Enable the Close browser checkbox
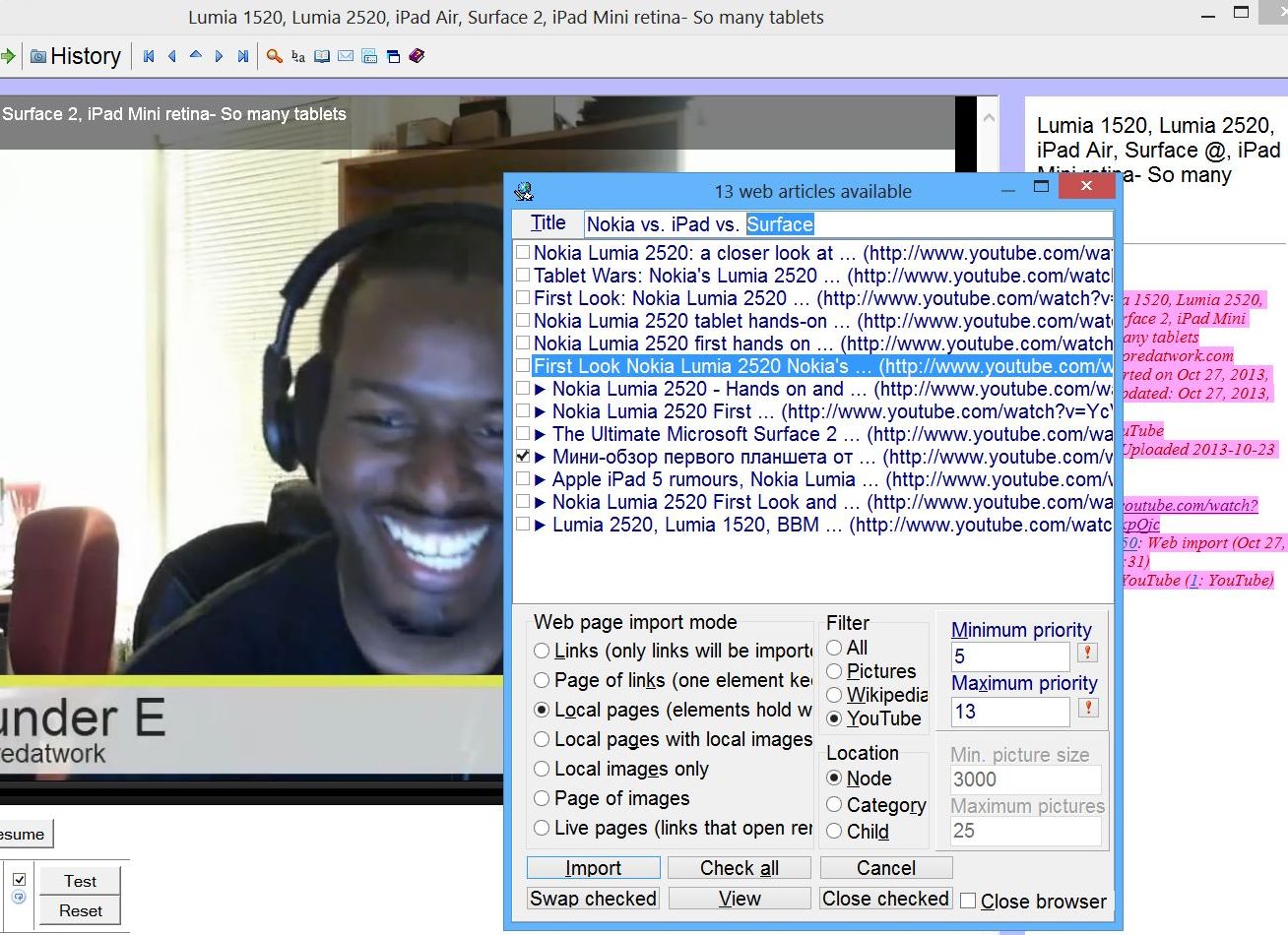The image size is (1288, 935). [968, 901]
